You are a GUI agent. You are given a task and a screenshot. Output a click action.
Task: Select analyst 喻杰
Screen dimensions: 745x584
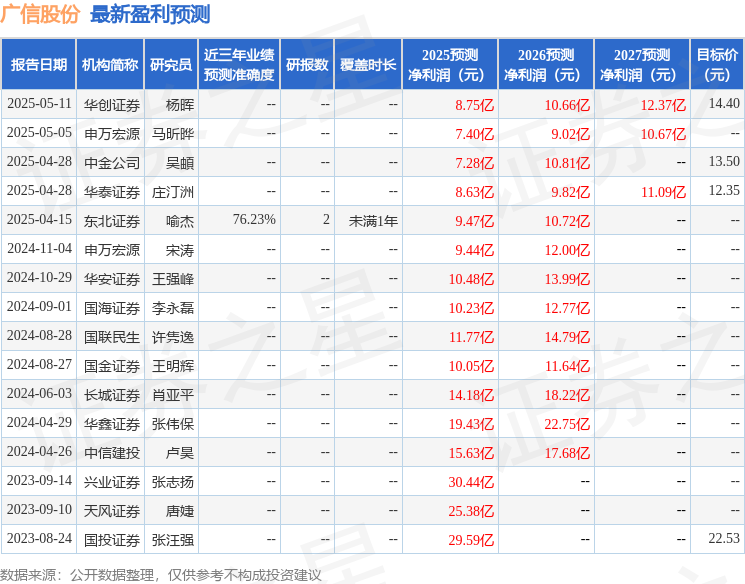pyautogui.click(x=180, y=221)
